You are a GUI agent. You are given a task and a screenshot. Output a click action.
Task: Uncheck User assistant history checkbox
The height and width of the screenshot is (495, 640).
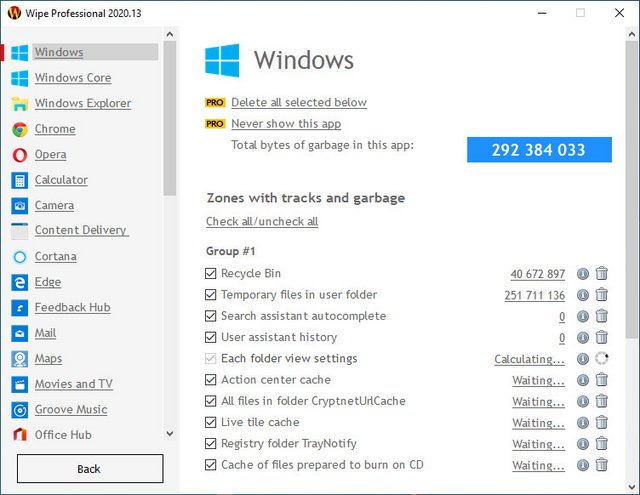coord(211,337)
